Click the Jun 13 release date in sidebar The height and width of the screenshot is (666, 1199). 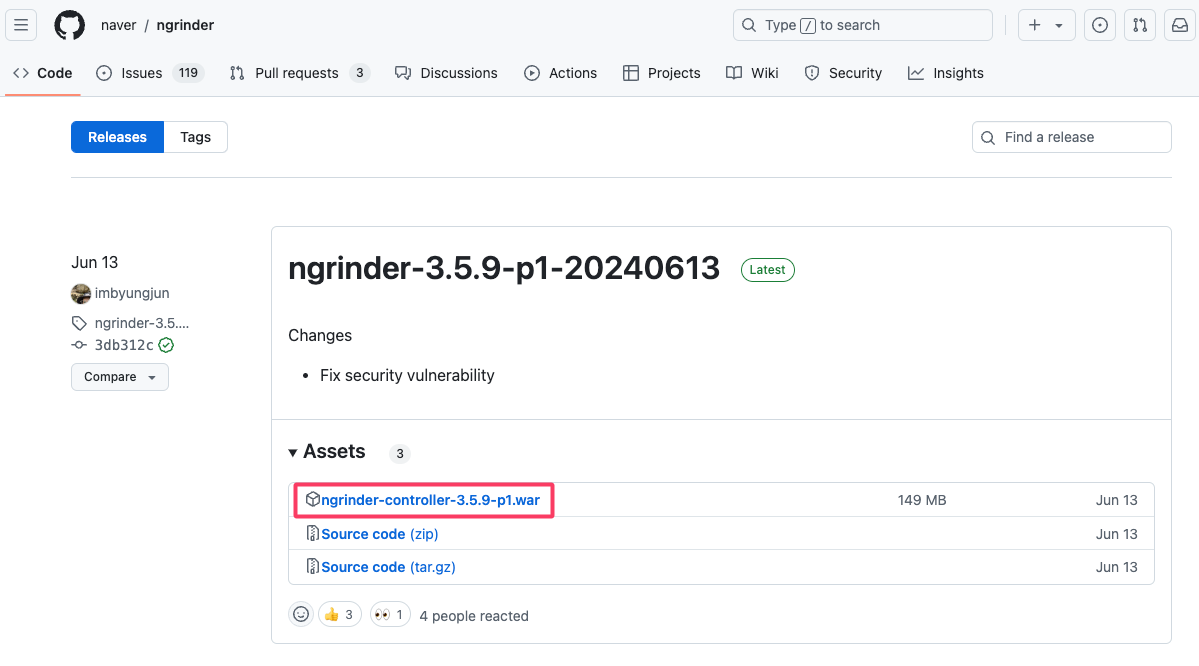95,262
